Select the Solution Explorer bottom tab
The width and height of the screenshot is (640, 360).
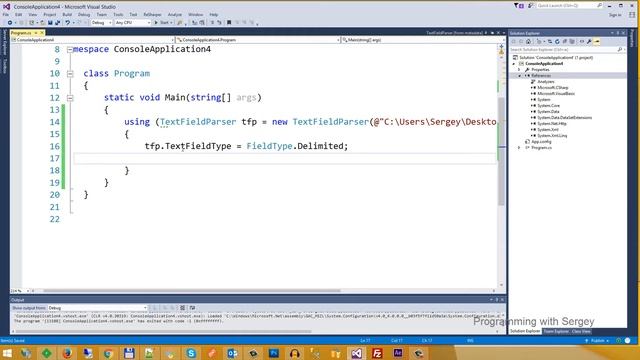524,331
